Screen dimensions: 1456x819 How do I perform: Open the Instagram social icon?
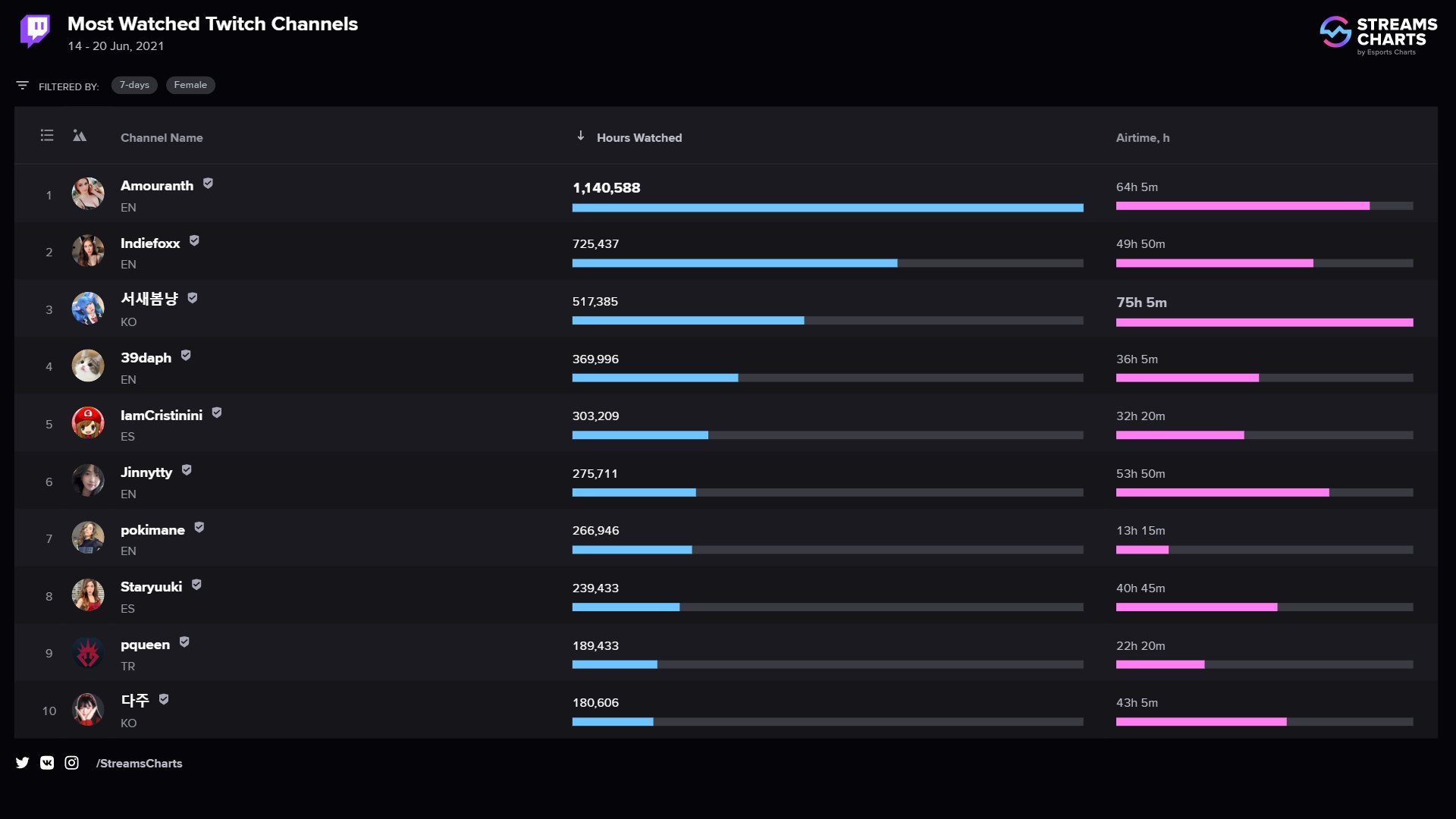pyautogui.click(x=71, y=763)
